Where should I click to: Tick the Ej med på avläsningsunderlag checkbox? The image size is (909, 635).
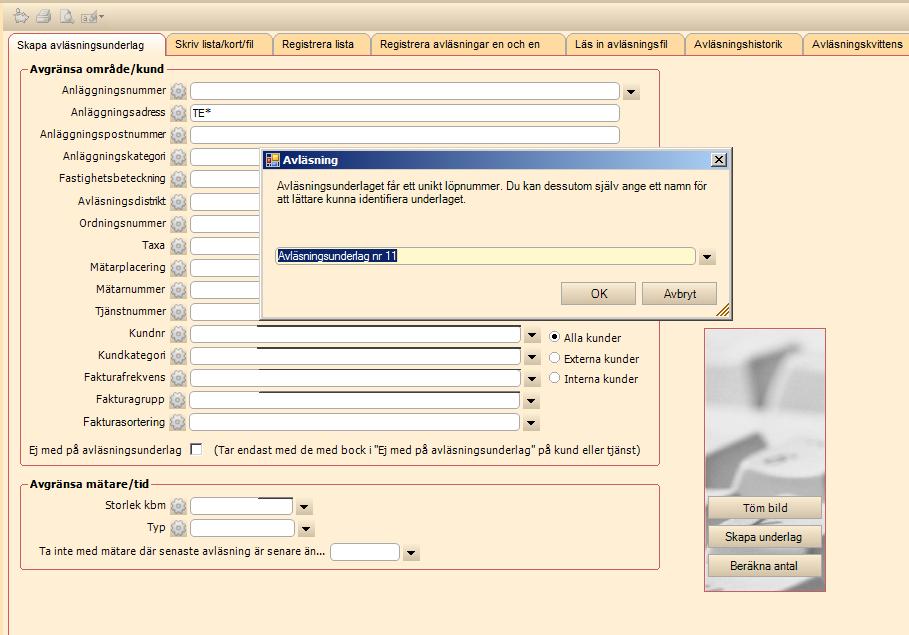click(x=197, y=449)
